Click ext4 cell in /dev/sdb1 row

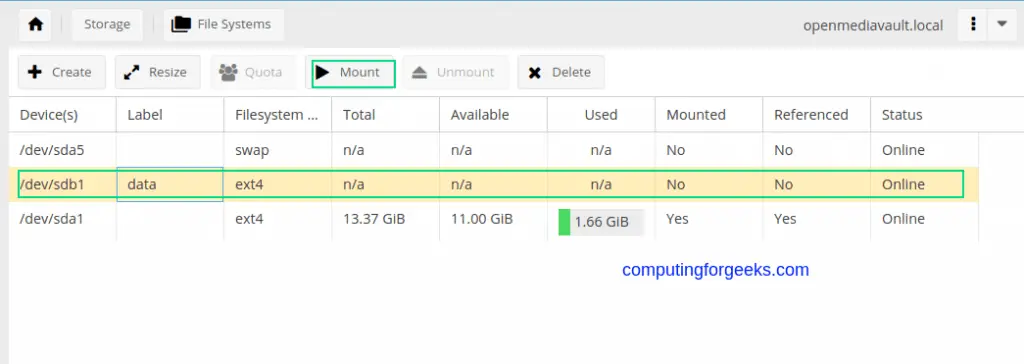click(278, 184)
